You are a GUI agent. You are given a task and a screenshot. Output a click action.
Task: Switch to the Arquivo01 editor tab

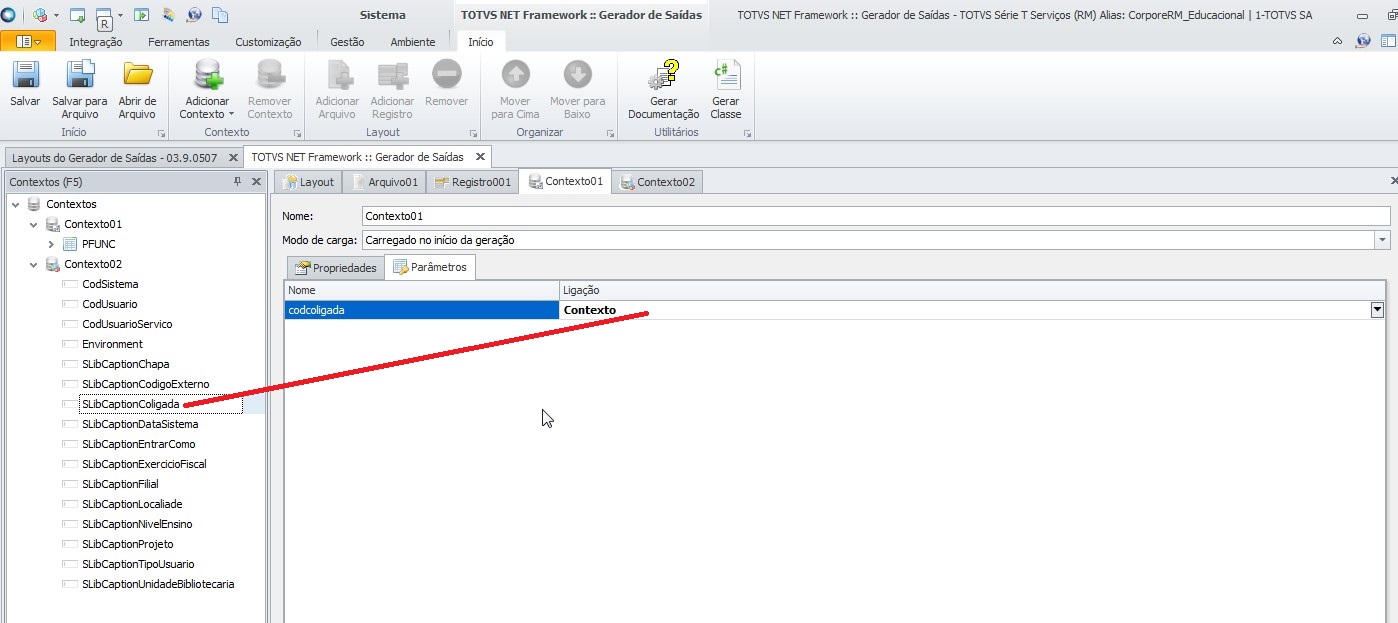(384, 182)
